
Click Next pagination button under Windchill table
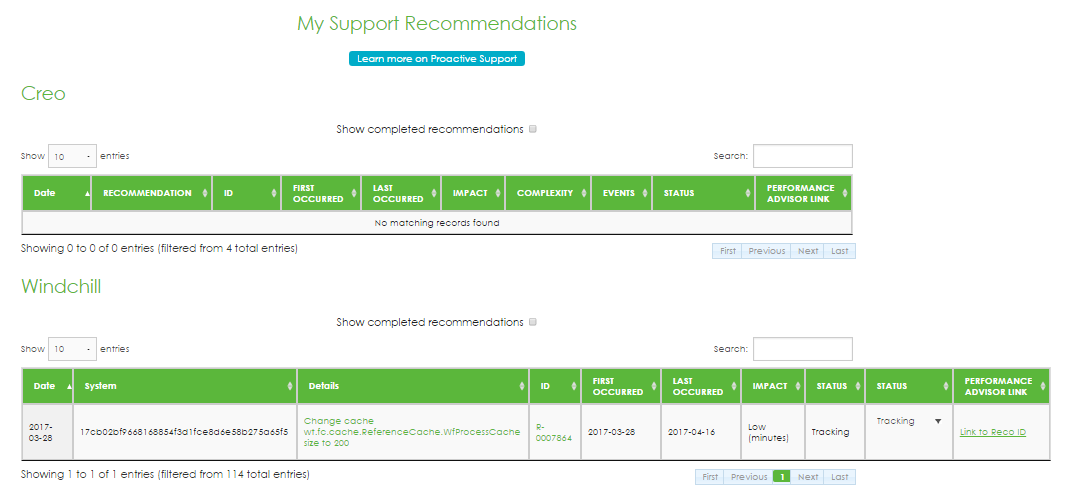808,477
